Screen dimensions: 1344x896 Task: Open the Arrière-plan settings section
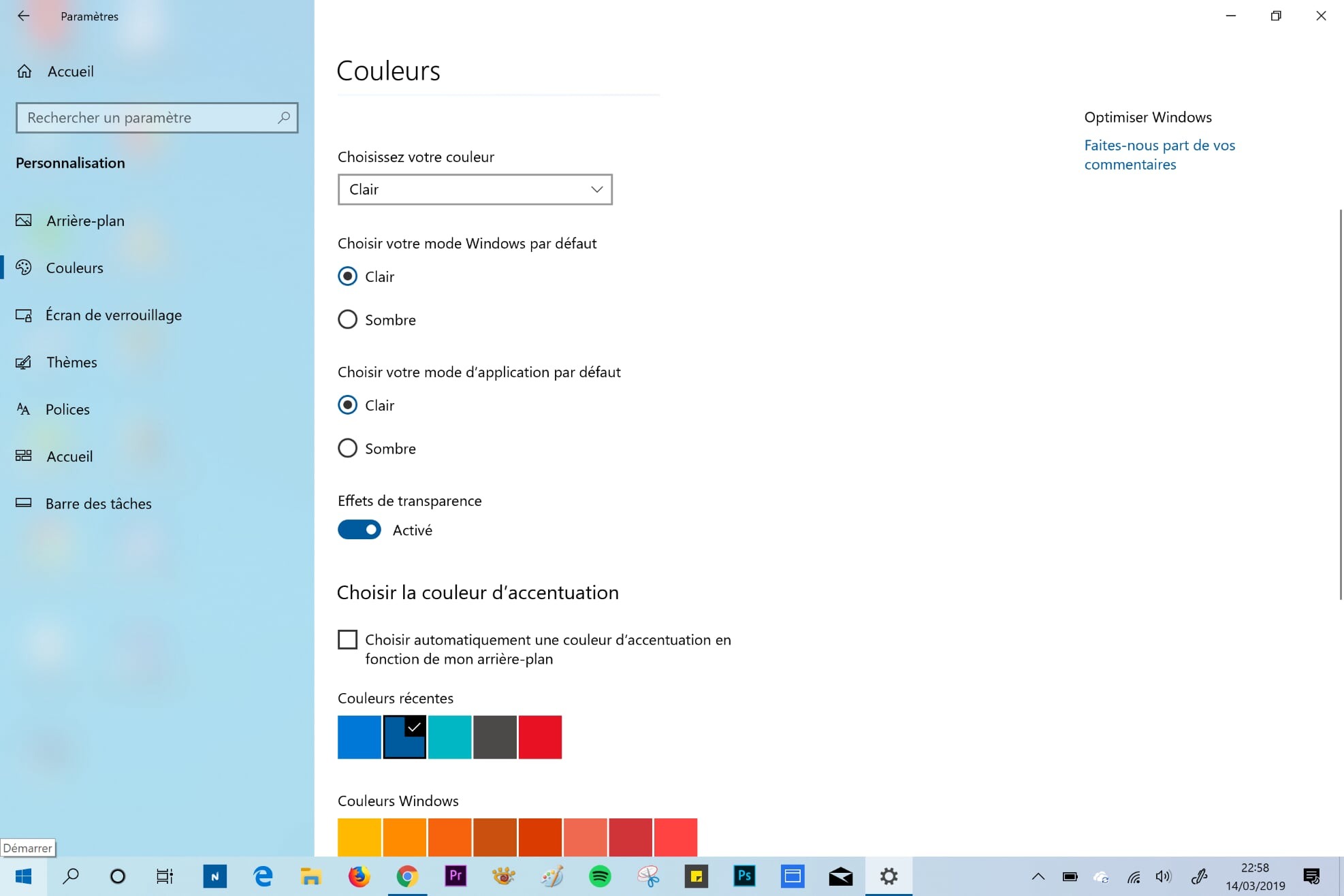click(x=85, y=221)
